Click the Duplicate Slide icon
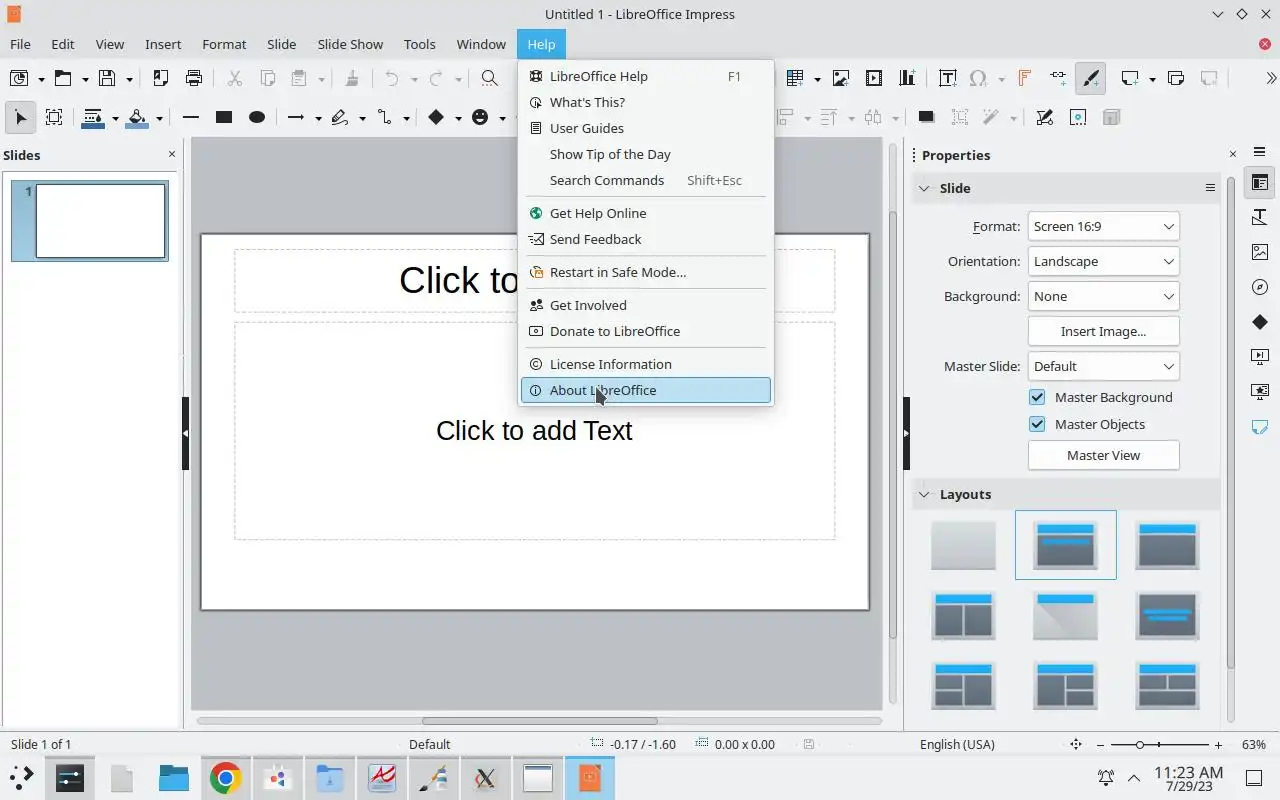The width and height of the screenshot is (1280, 800). [1176, 78]
